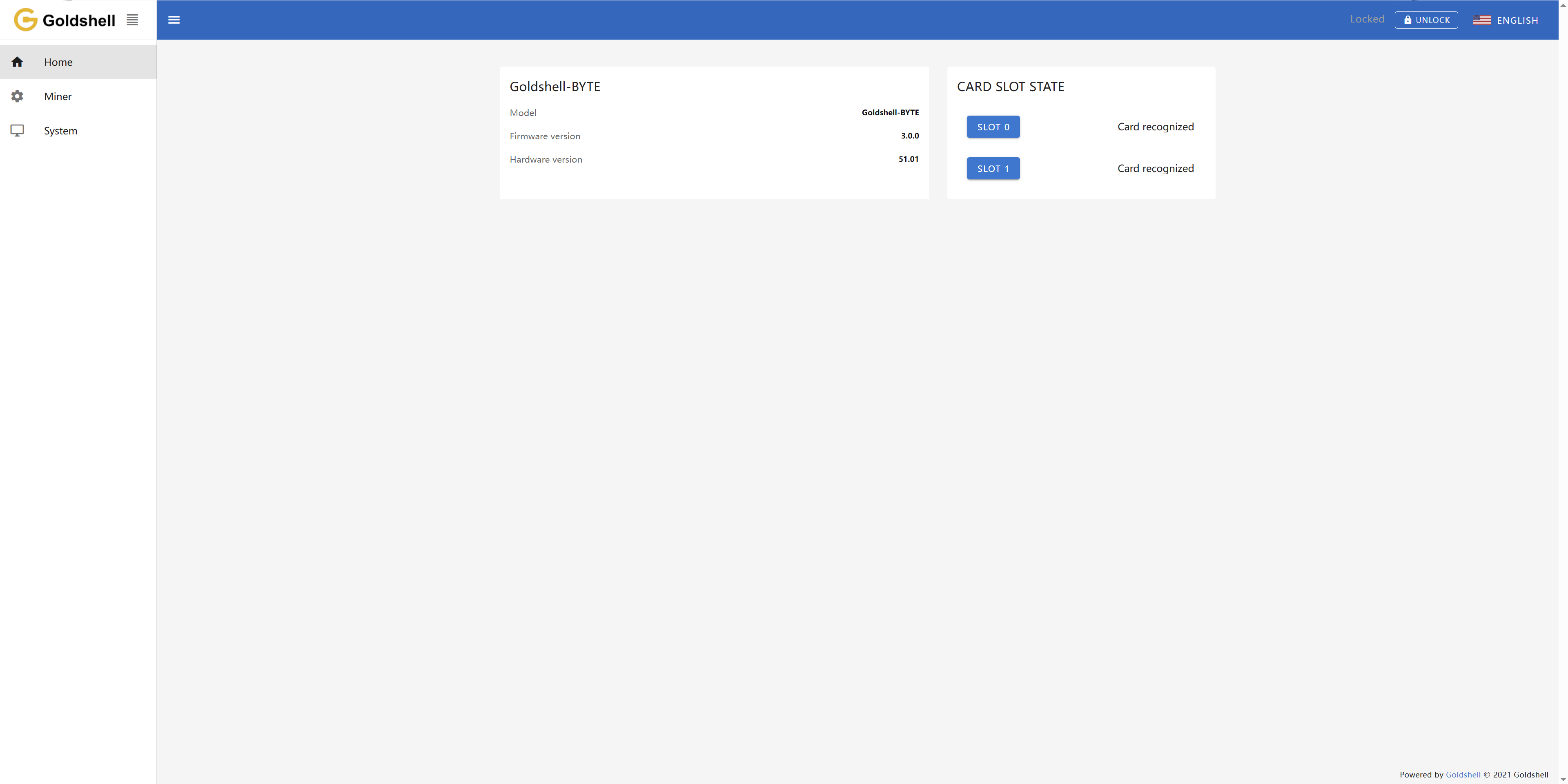Click the Model label
The height and width of the screenshot is (784, 1568).
pyautogui.click(x=523, y=113)
